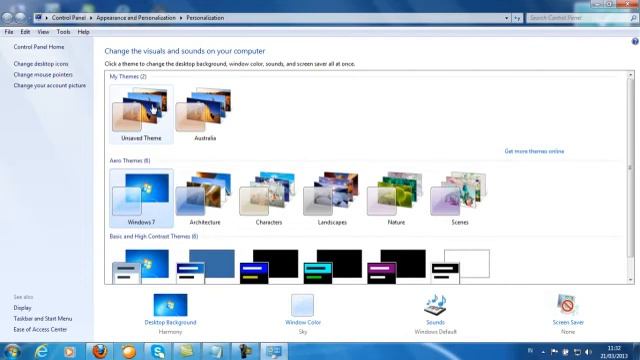Choose the high contrast theme with cyan title bar
This screenshot has height=360, width=640.
point(332,267)
